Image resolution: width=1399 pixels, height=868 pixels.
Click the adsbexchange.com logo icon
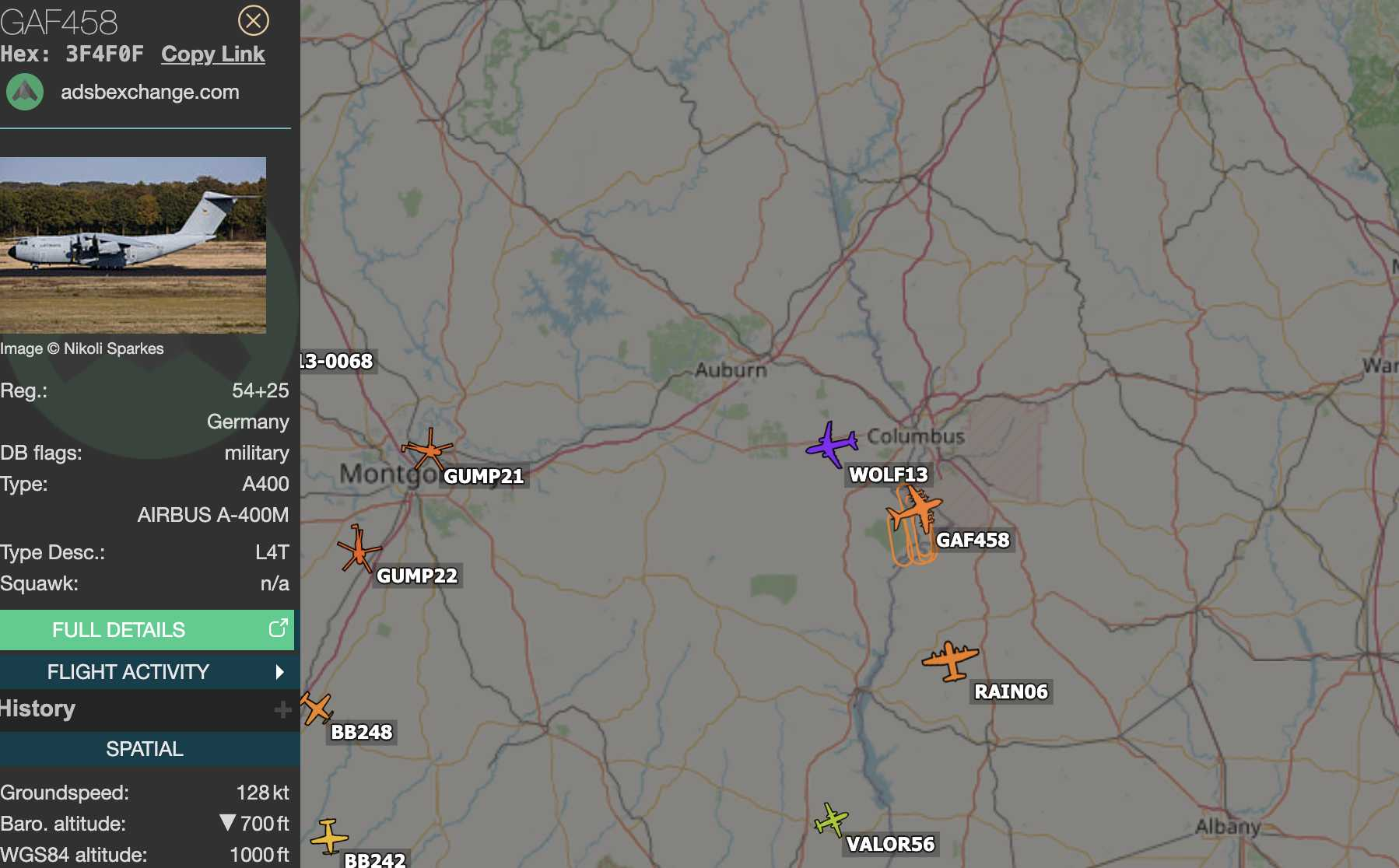point(25,92)
